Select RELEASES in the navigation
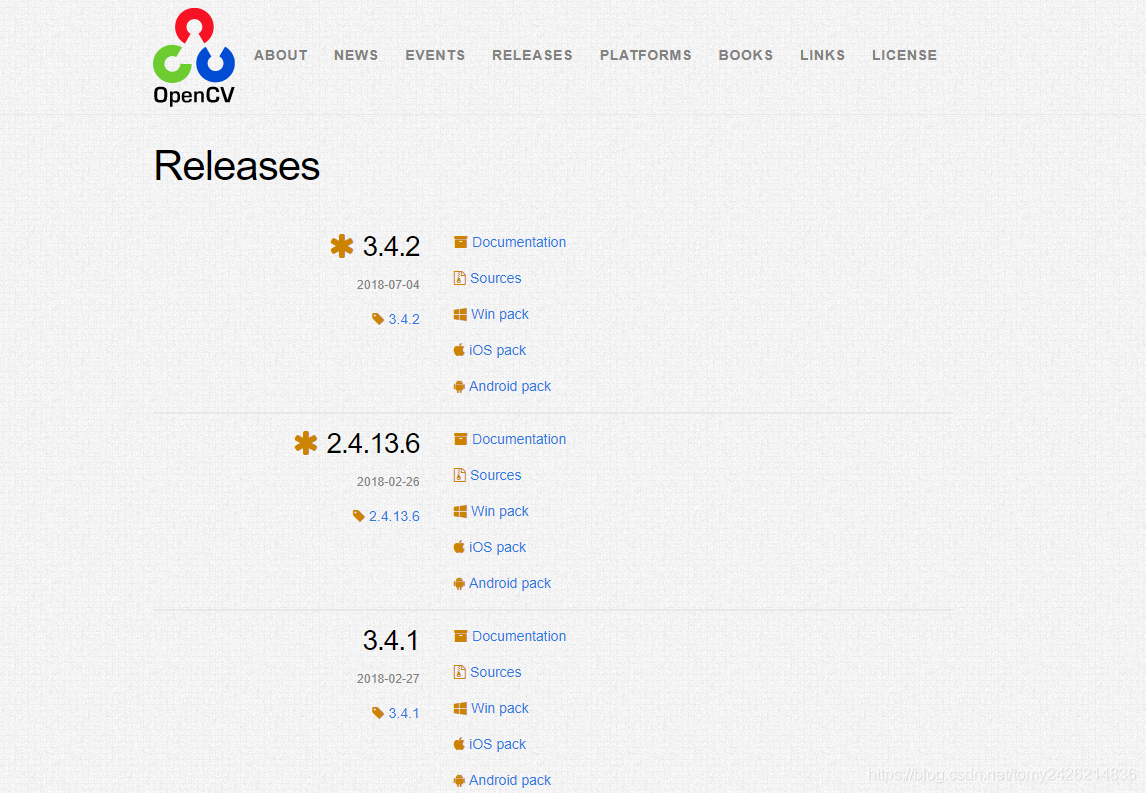 (532, 56)
